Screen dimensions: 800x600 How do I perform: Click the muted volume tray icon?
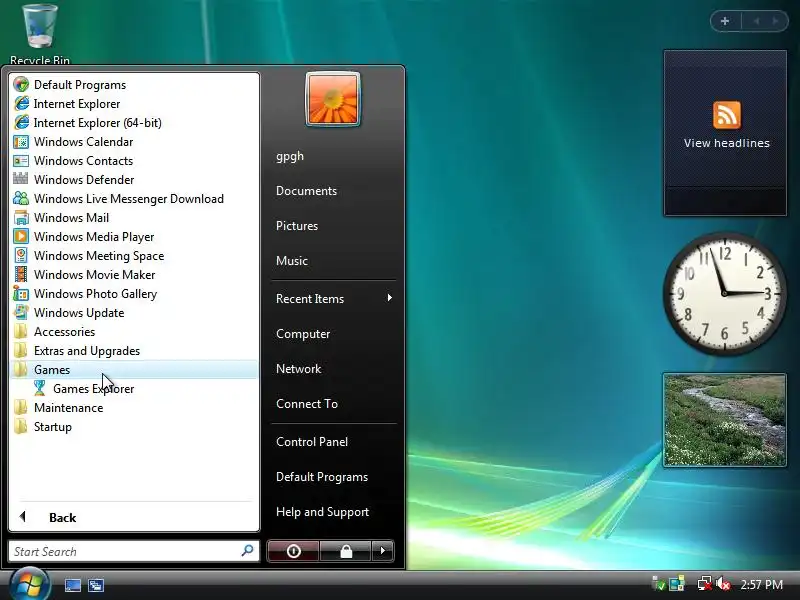[x=723, y=584]
